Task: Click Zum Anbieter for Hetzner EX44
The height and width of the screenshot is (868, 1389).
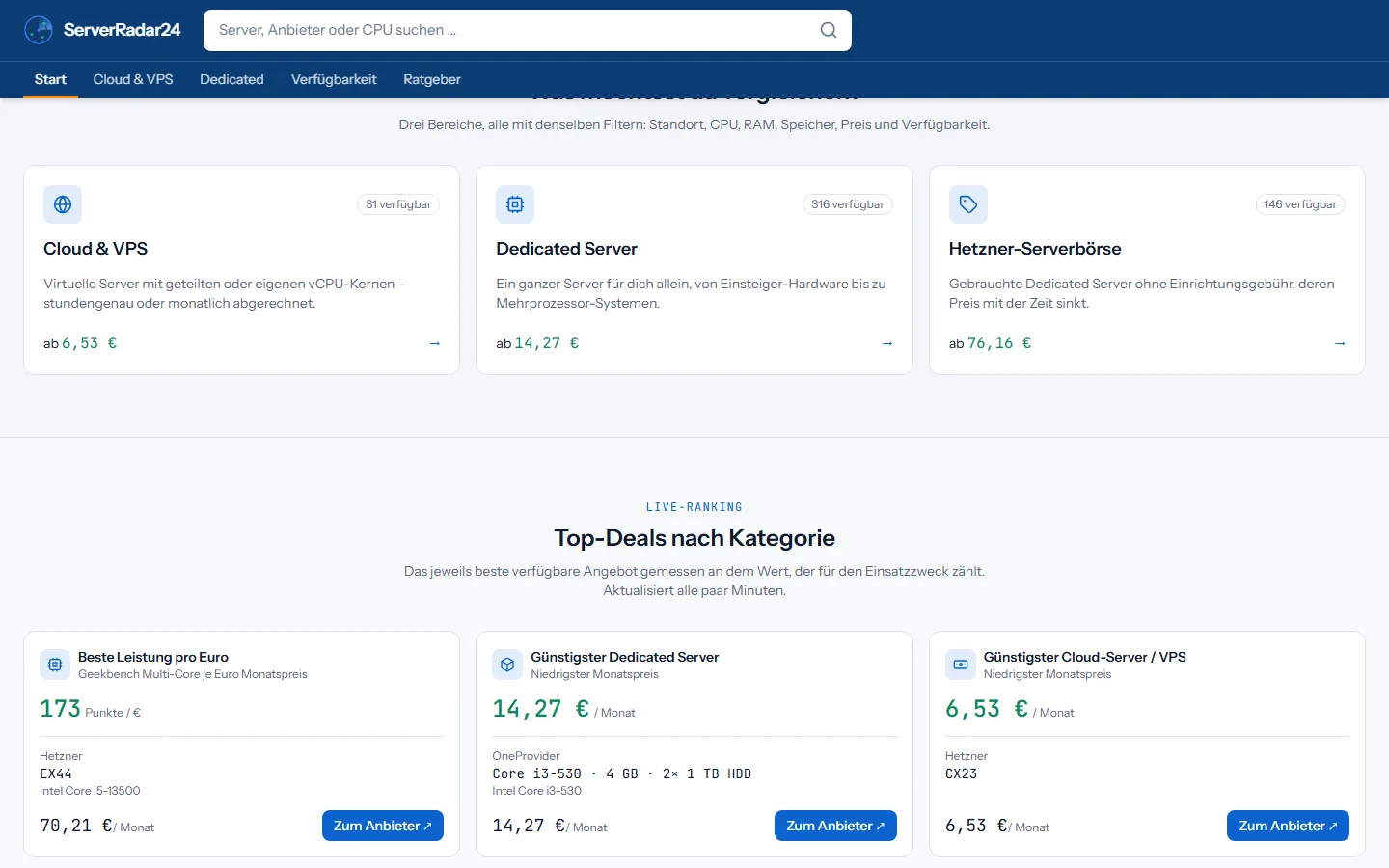Action: pyautogui.click(x=383, y=826)
